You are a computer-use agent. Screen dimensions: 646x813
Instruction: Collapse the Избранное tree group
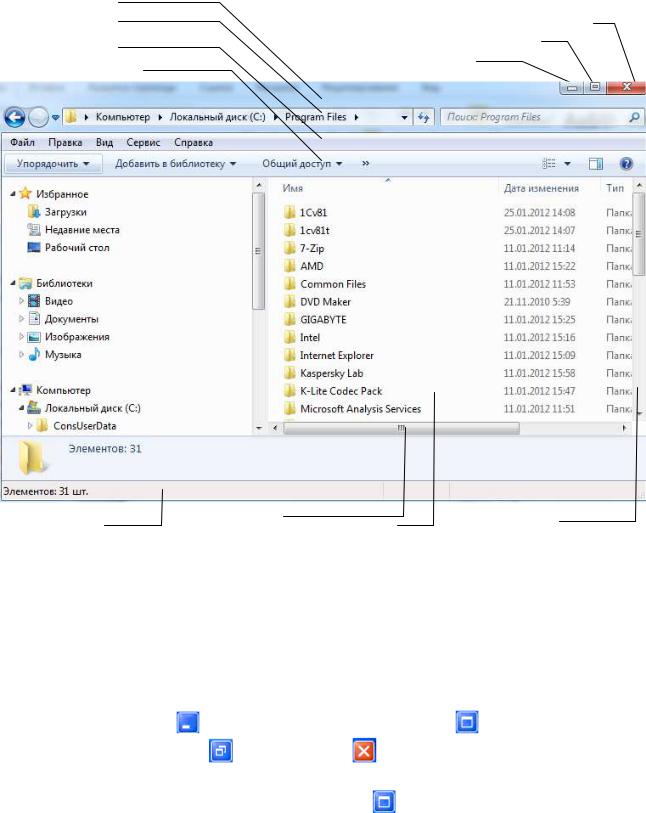13,194
